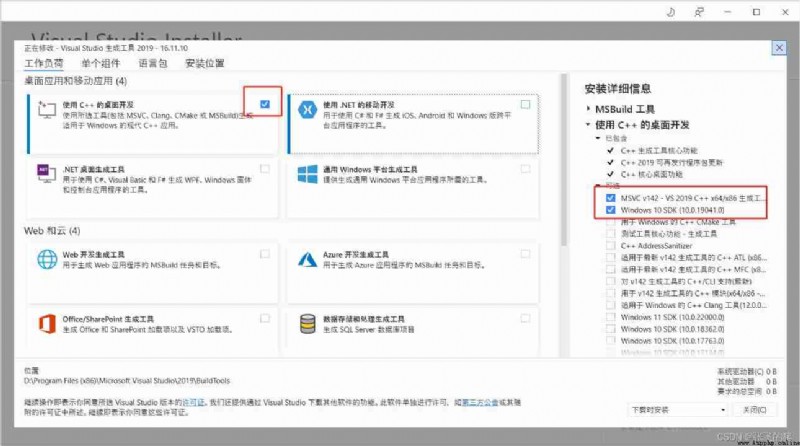Click the C++ 生成工具核心功能 included item
Image resolution: width=800 pixels, height=446 pixels.
point(659,151)
